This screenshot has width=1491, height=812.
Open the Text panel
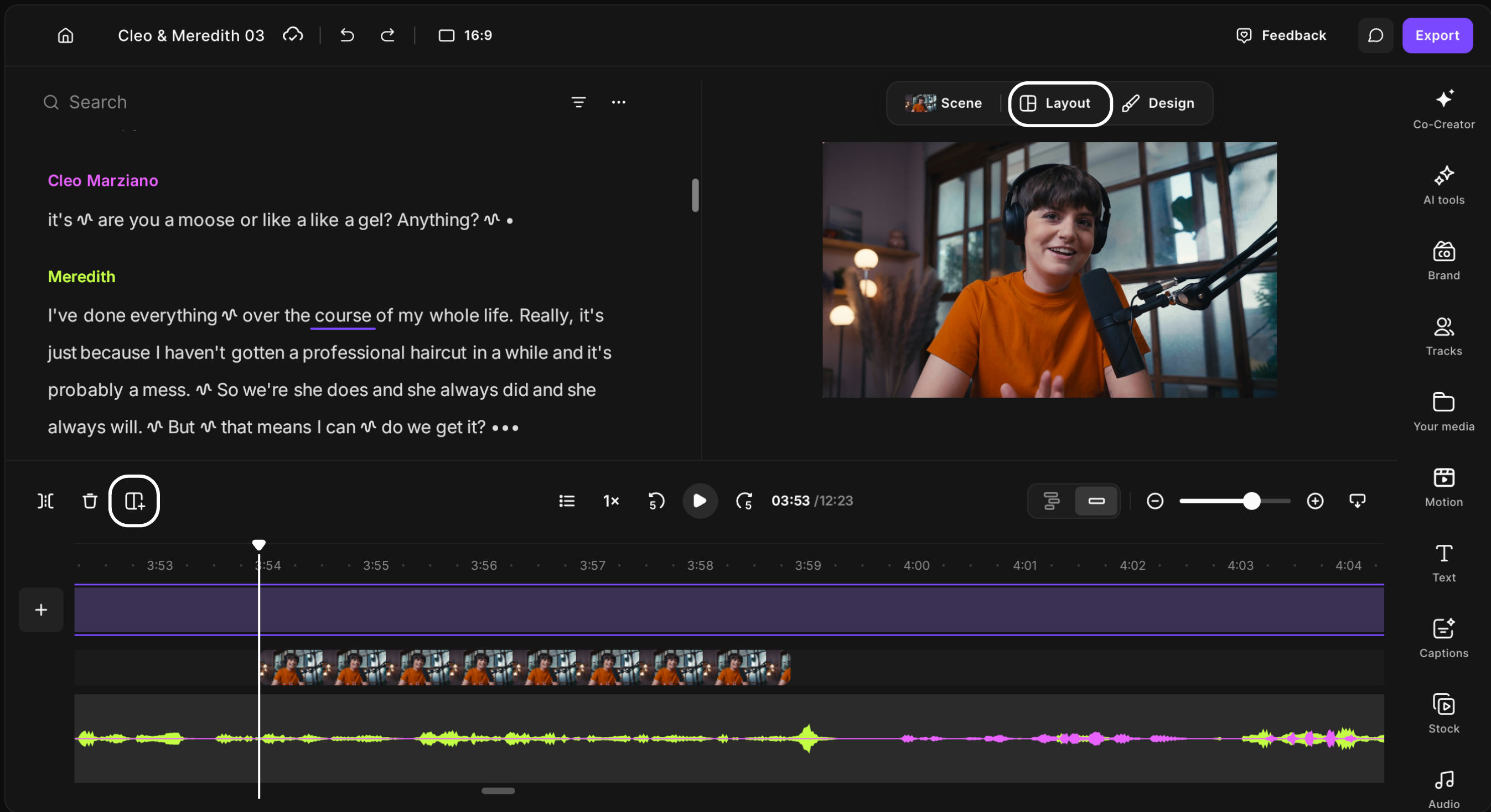pos(1443,563)
